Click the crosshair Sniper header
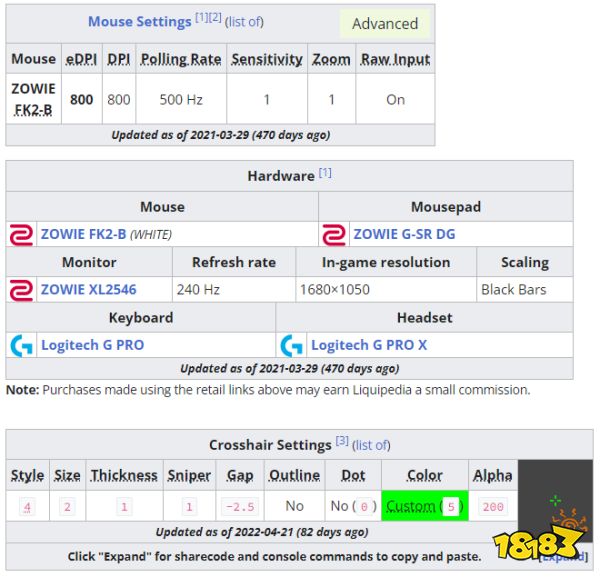 [x=189, y=476]
